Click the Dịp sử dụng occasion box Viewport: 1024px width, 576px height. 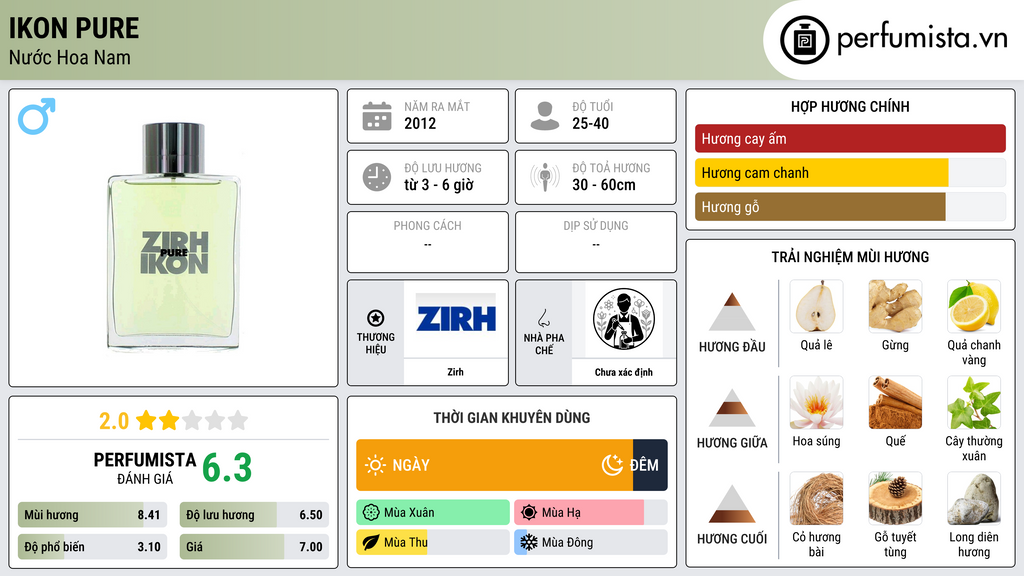[596, 242]
